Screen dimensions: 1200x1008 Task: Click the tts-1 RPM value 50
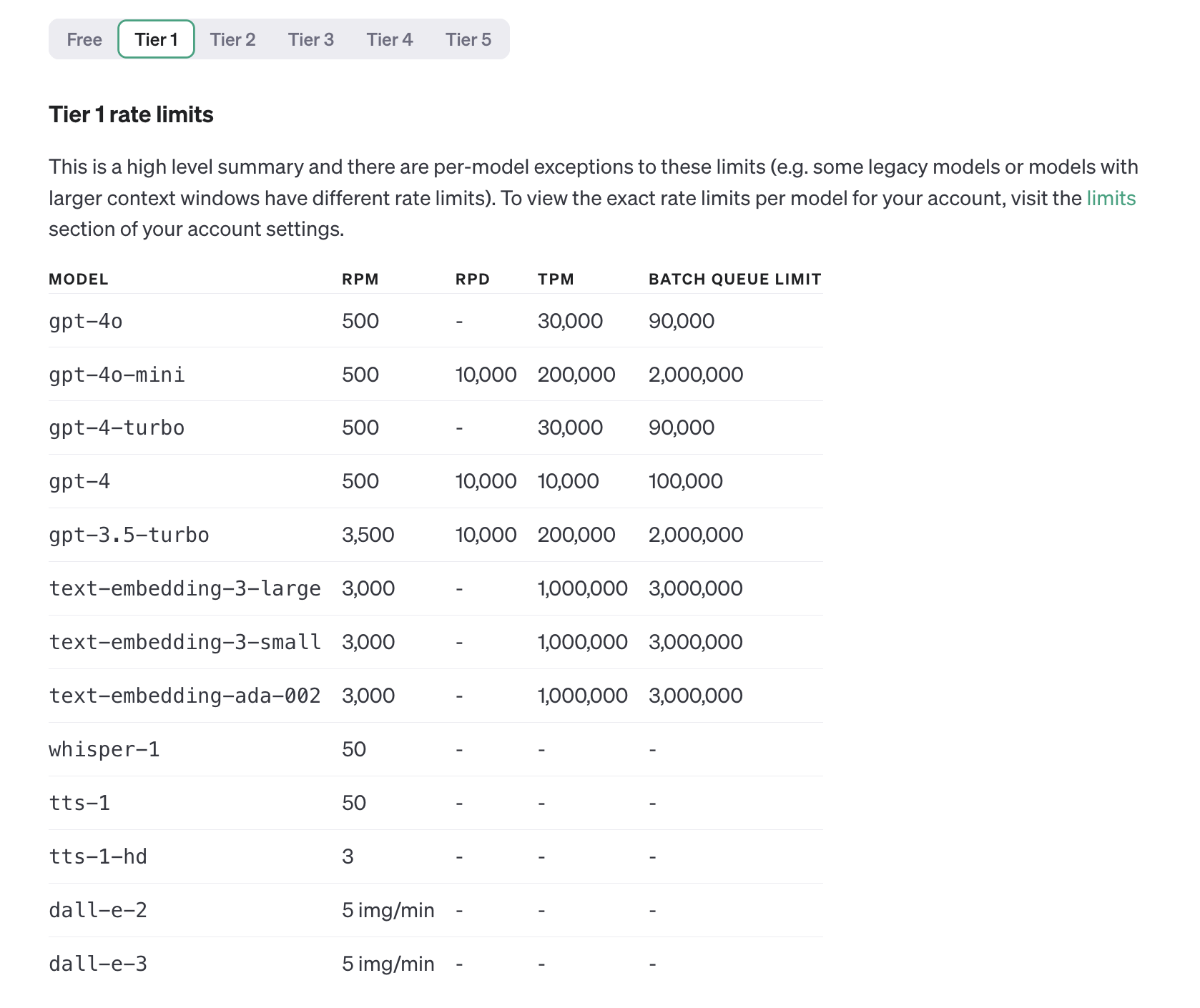pos(354,803)
